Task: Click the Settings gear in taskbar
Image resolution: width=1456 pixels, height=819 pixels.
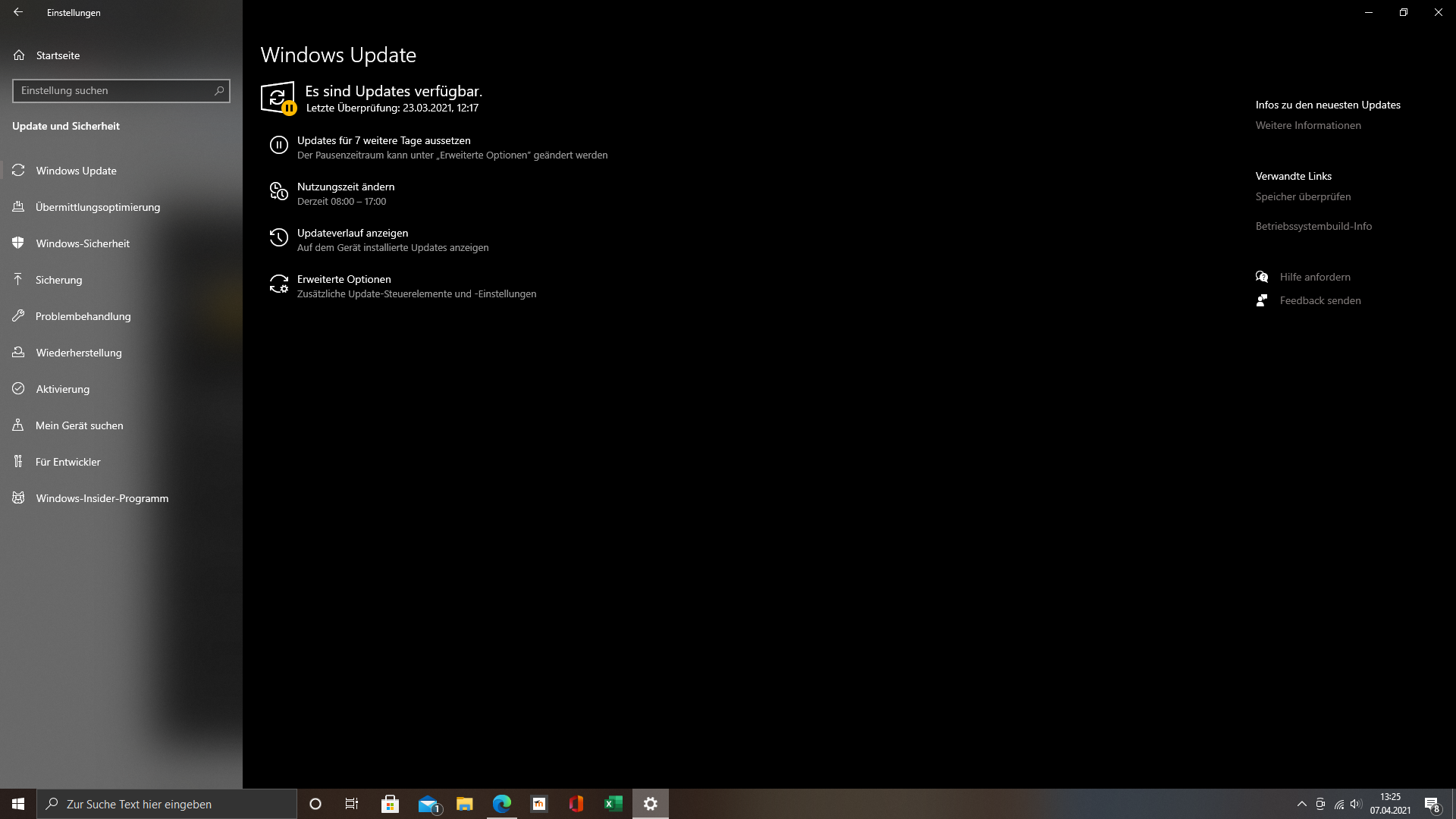Action: click(651, 804)
